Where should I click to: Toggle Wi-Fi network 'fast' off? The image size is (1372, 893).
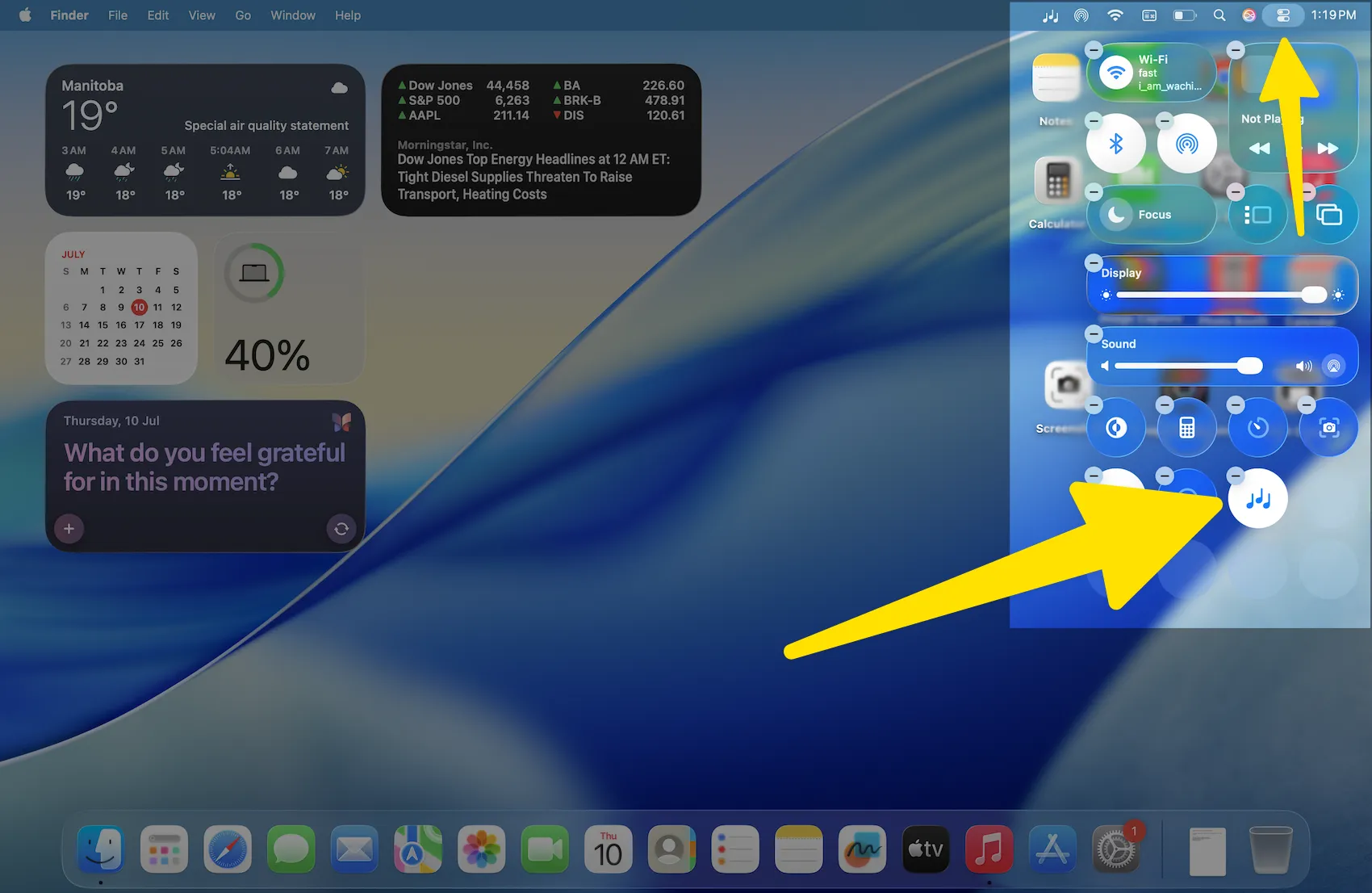coord(1116,72)
